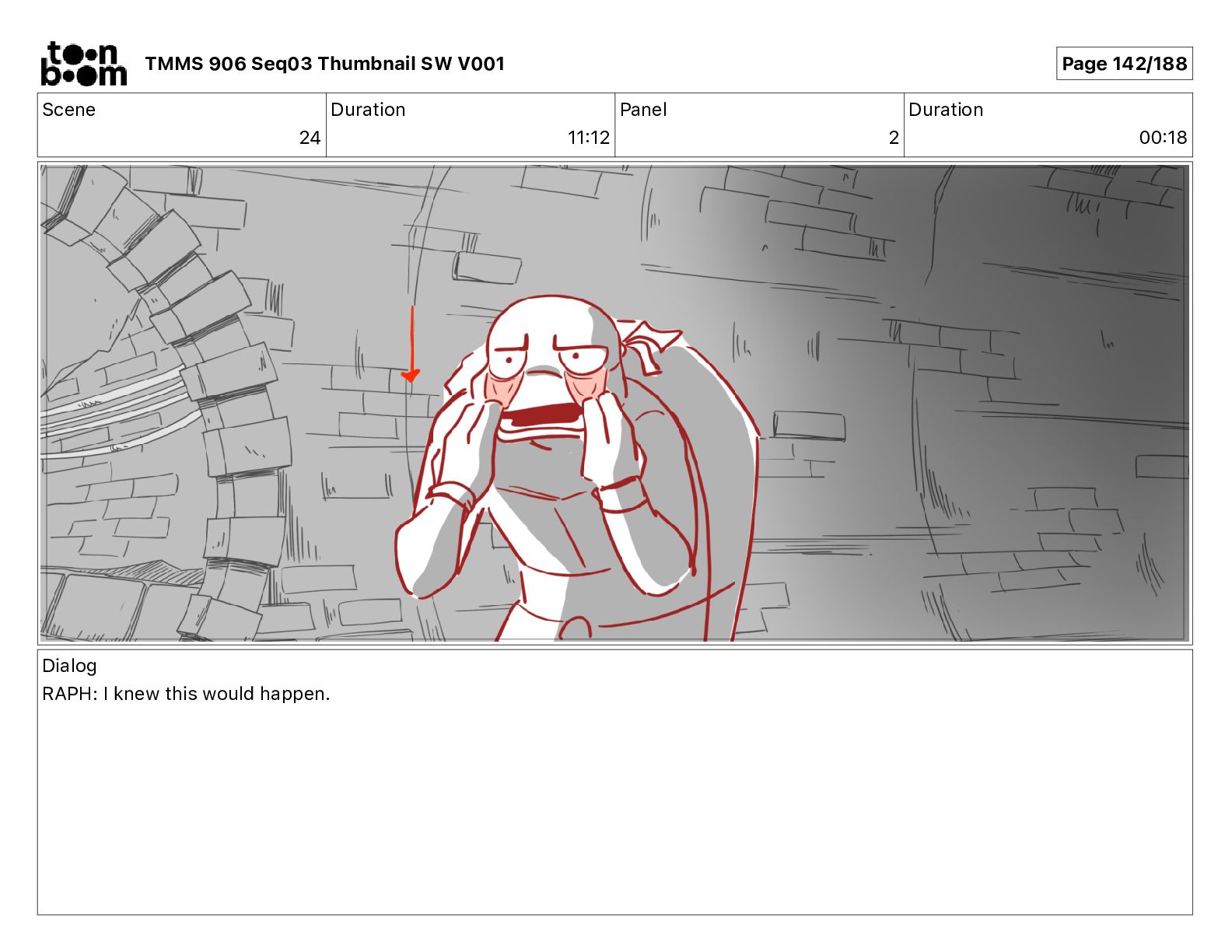
Task: Select the title 'TMMS 906 Seq03 Thumbnail SW V001'
Action: coord(324,64)
